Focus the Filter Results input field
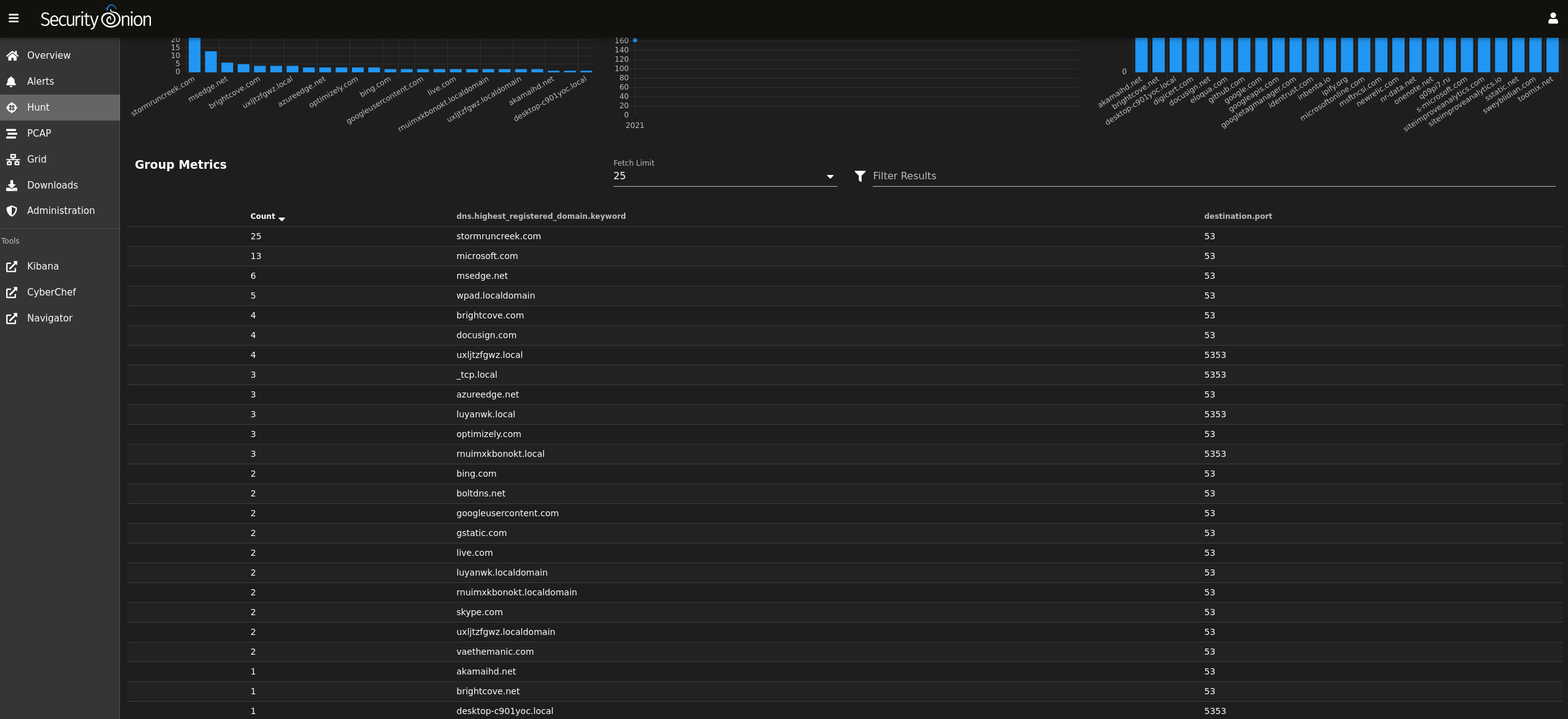The width and height of the screenshot is (1568, 719). (1214, 176)
